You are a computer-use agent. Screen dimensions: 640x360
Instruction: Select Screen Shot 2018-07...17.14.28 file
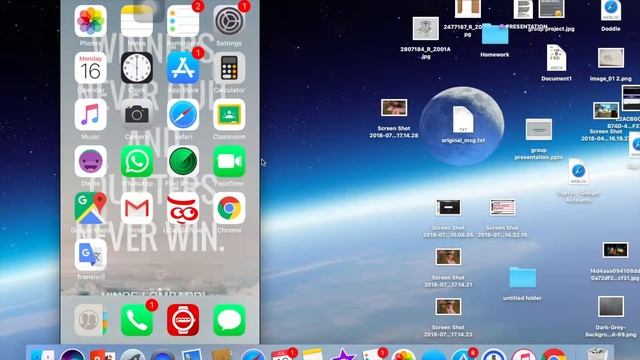[x=394, y=108]
